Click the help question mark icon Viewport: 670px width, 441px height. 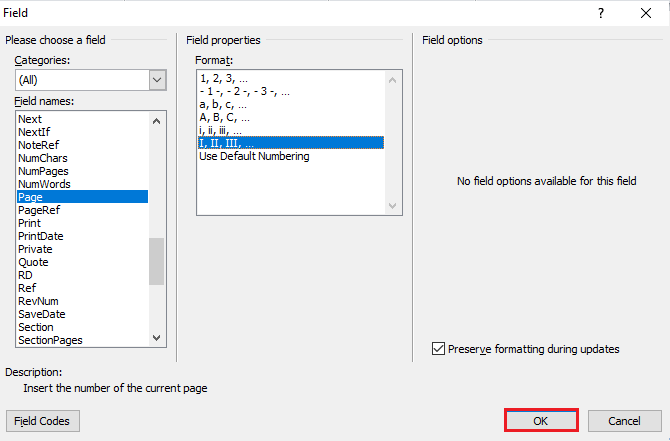tap(601, 13)
